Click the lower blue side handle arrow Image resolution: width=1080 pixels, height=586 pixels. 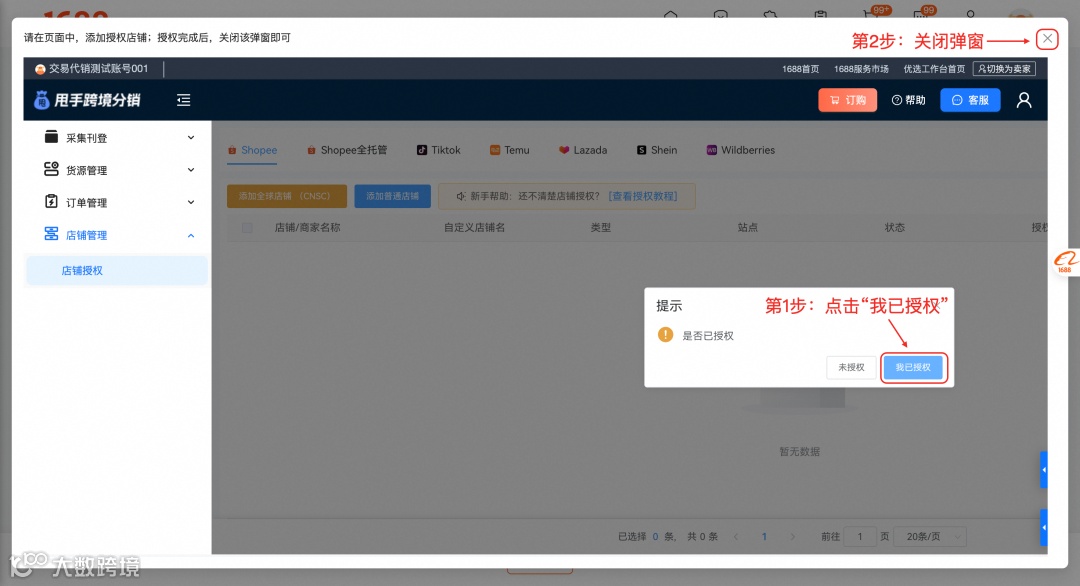(1043, 527)
